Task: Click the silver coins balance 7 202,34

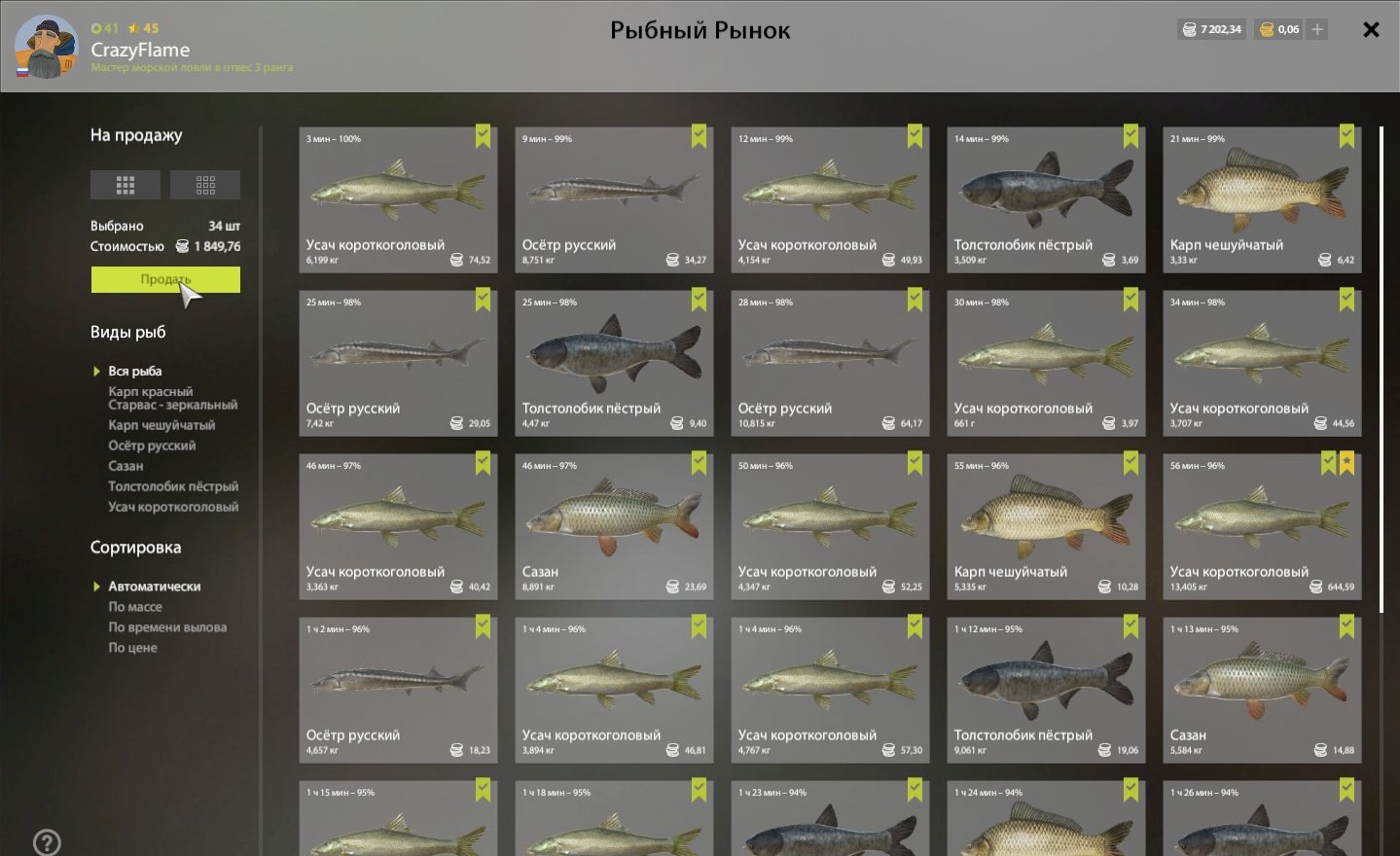Action: [1211, 29]
